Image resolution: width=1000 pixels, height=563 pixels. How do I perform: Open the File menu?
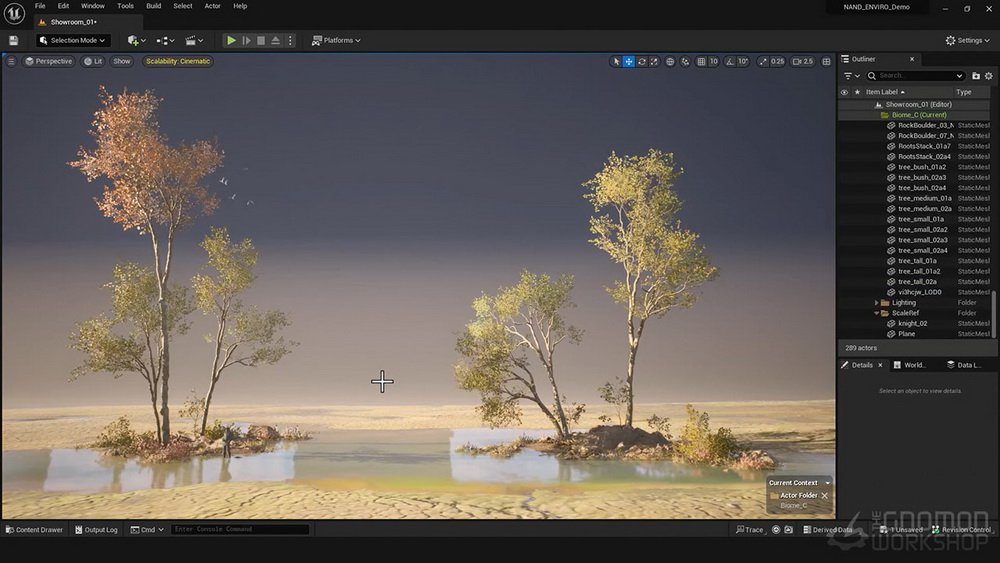(x=40, y=6)
